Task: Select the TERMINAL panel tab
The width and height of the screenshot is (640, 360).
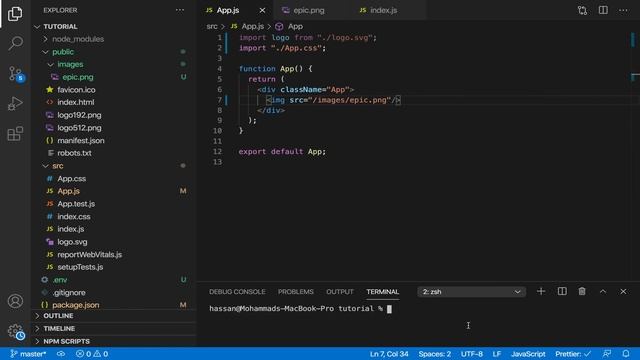Action: 382,292
